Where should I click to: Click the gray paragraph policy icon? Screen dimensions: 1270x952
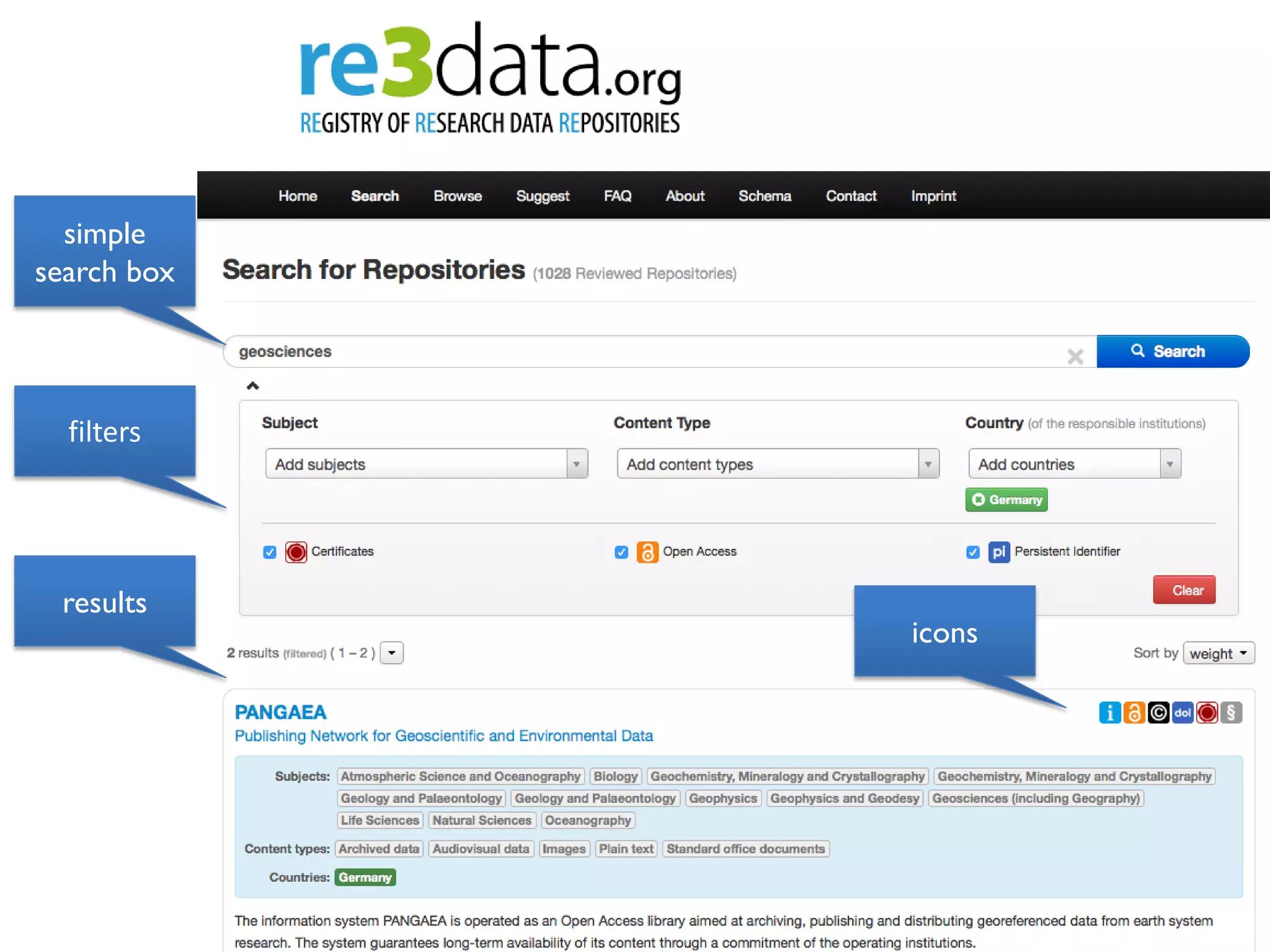coord(1231,713)
